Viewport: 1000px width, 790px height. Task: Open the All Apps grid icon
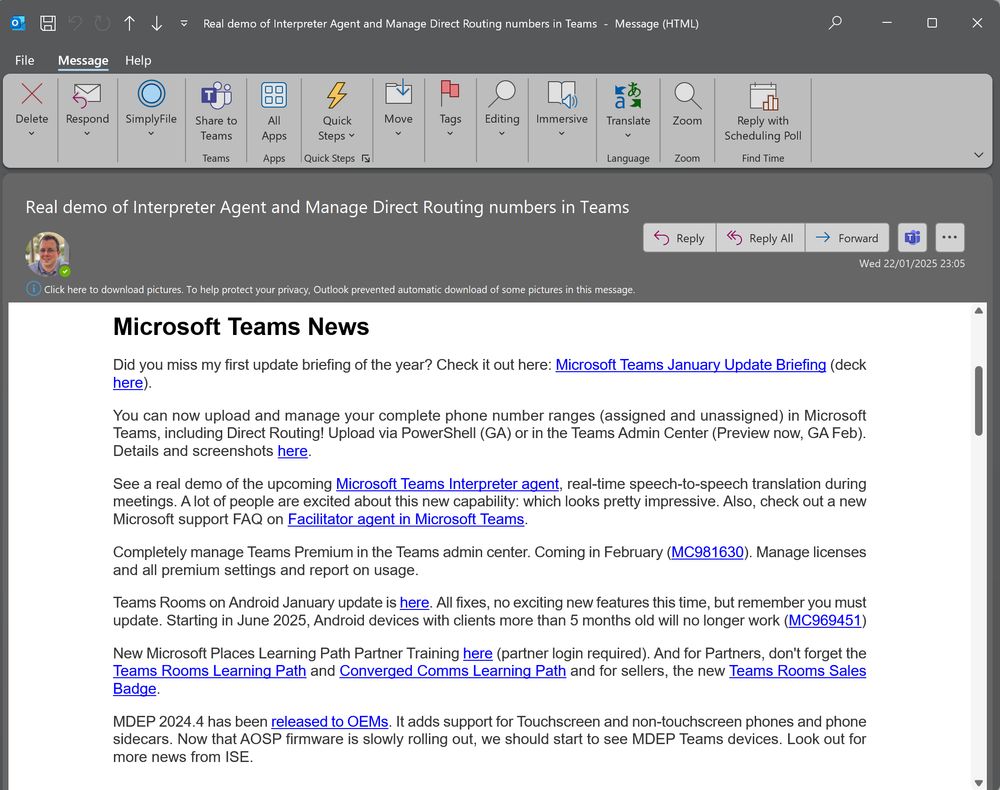274,96
